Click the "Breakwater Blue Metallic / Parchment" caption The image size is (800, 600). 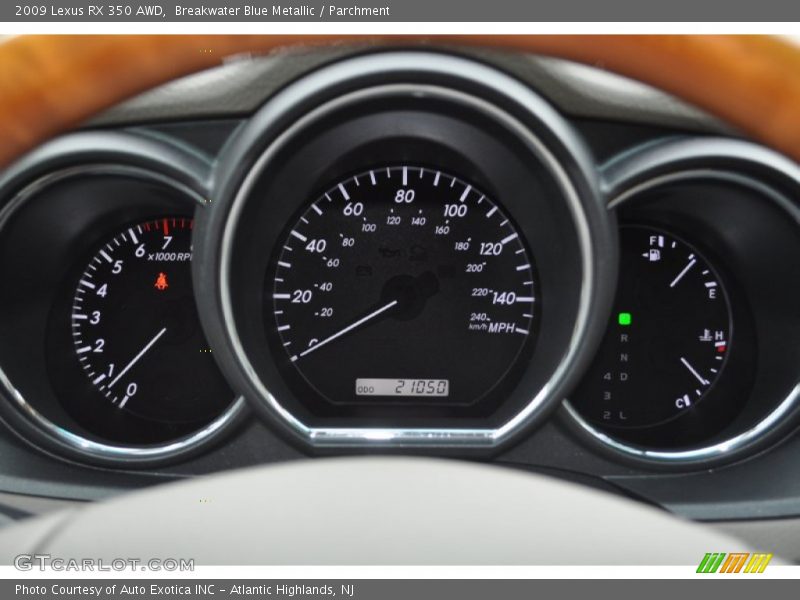282,11
